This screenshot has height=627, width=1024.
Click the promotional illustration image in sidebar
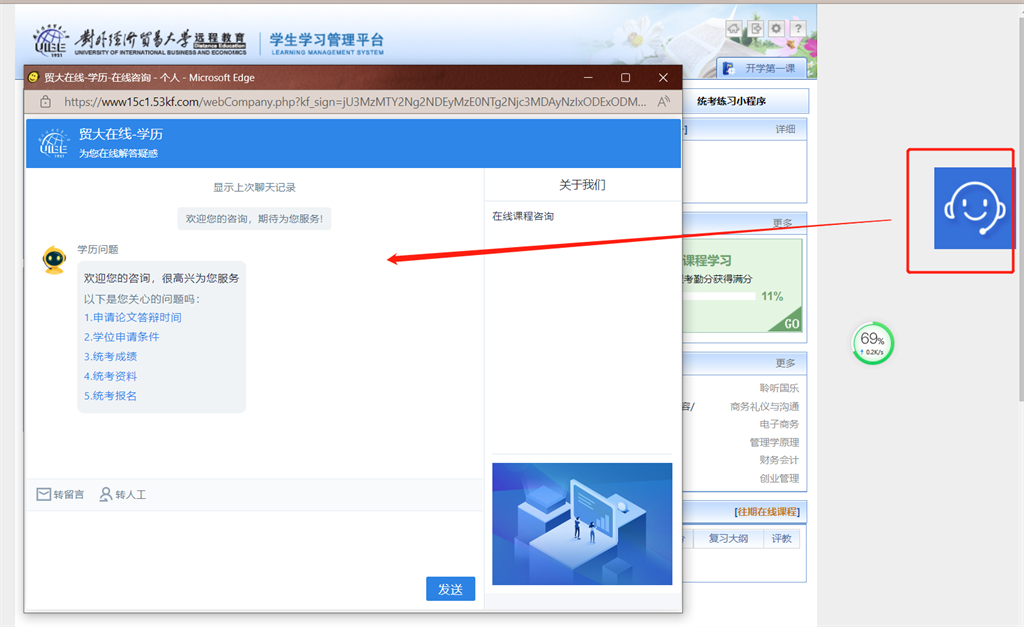tap(582, 523)
